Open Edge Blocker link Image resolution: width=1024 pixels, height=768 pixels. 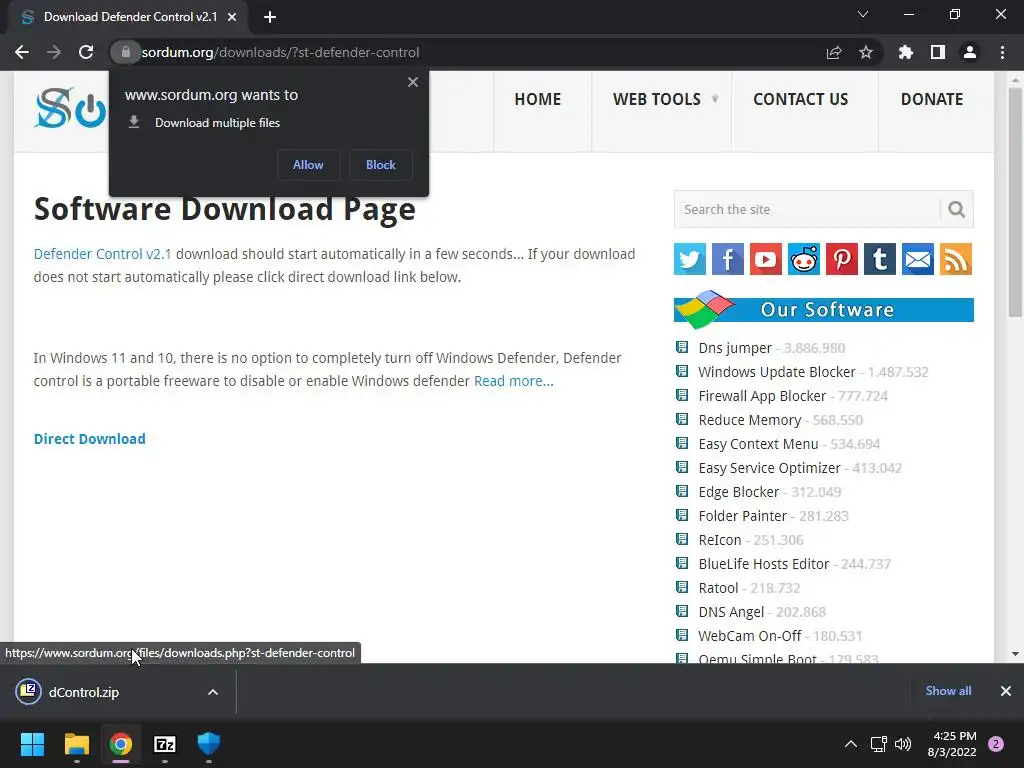click(739, 492)
